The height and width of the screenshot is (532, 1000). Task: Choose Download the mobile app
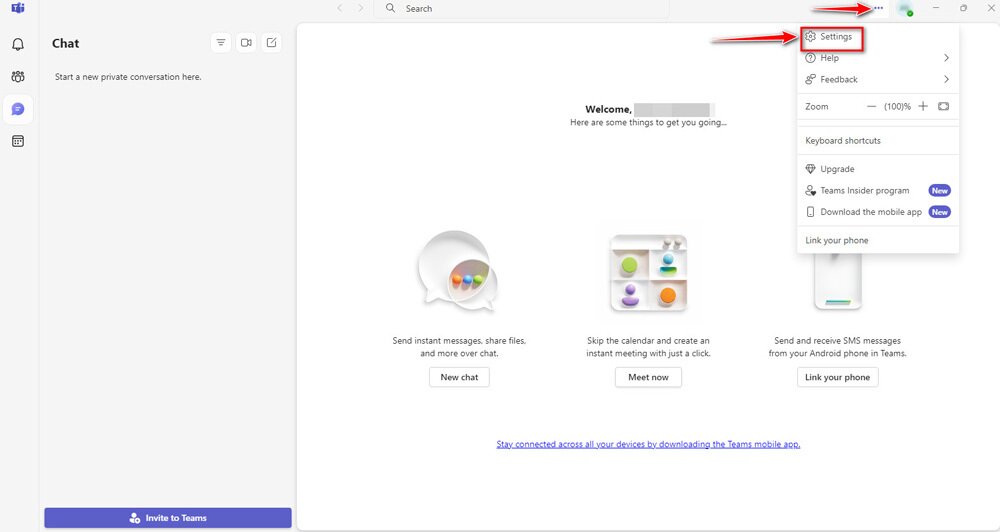[x=878, y=212]
